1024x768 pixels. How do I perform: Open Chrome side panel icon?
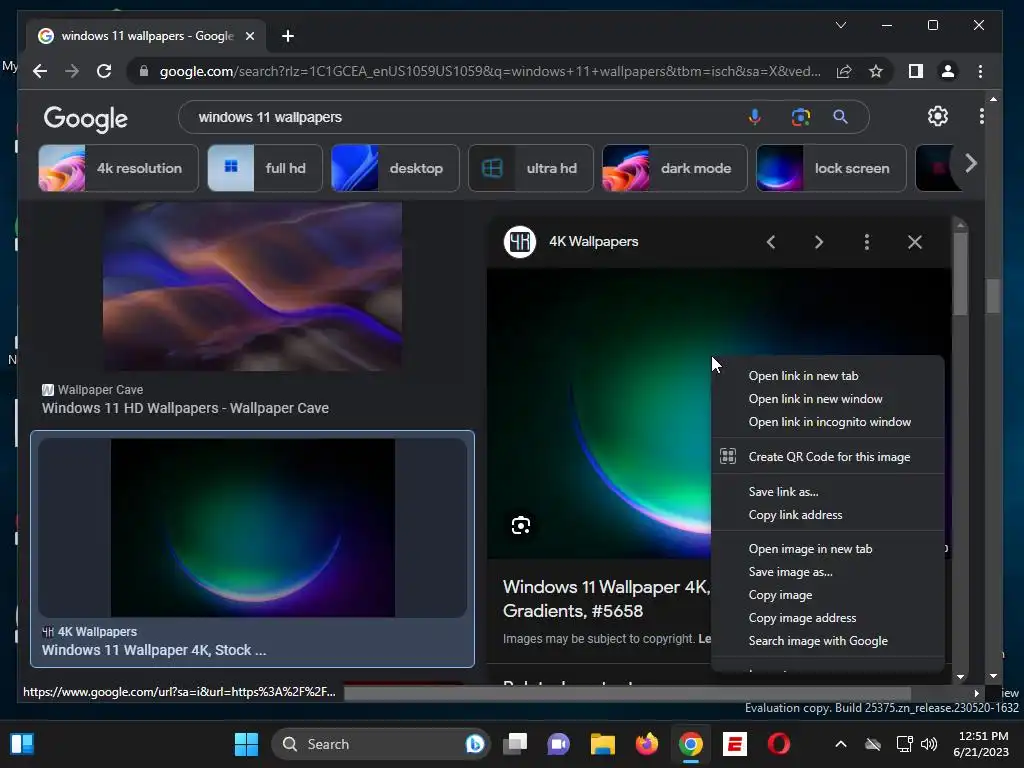pos(916,71)
